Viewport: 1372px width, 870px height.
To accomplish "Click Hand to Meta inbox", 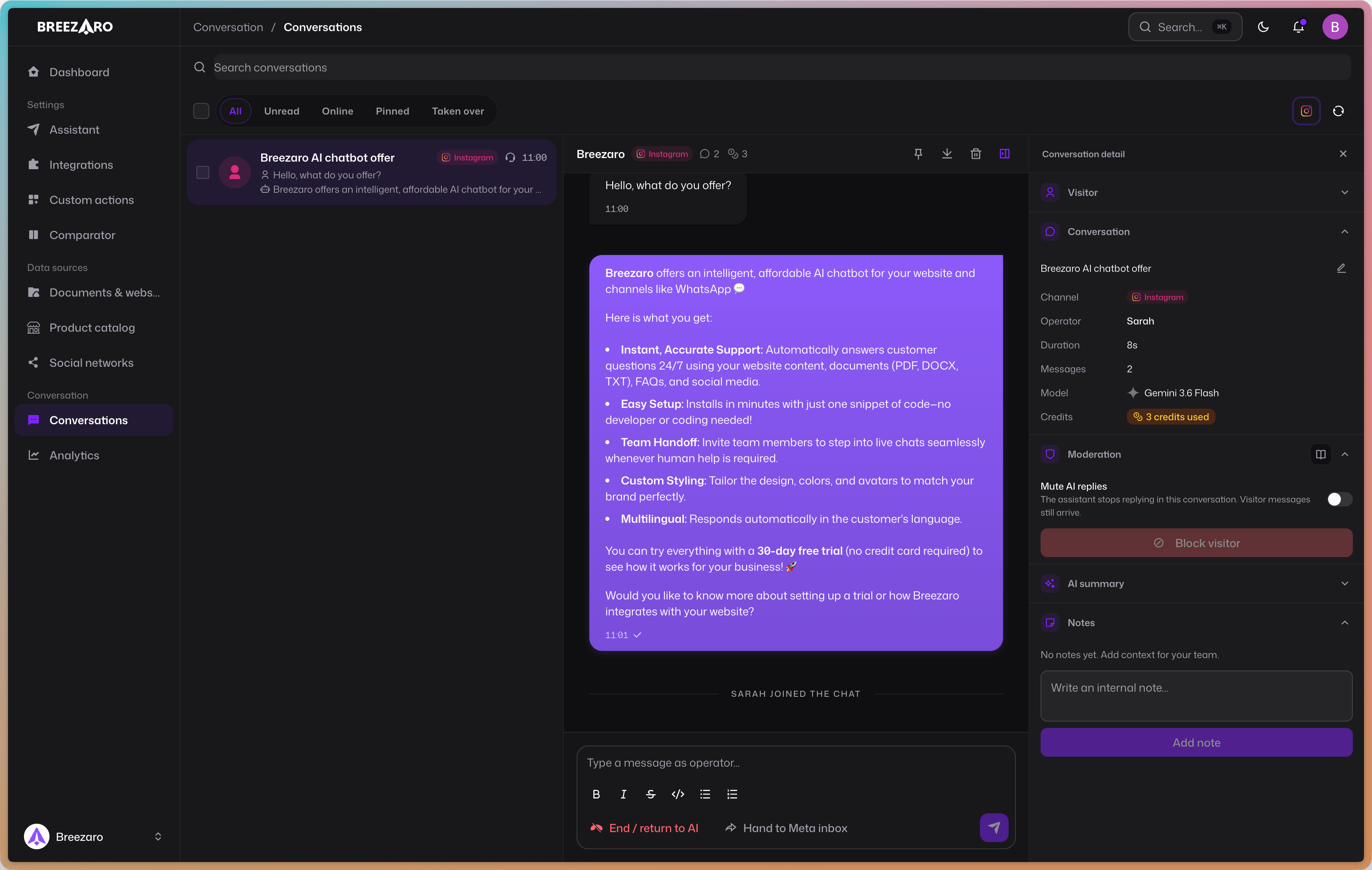I will tap(786, 828).
